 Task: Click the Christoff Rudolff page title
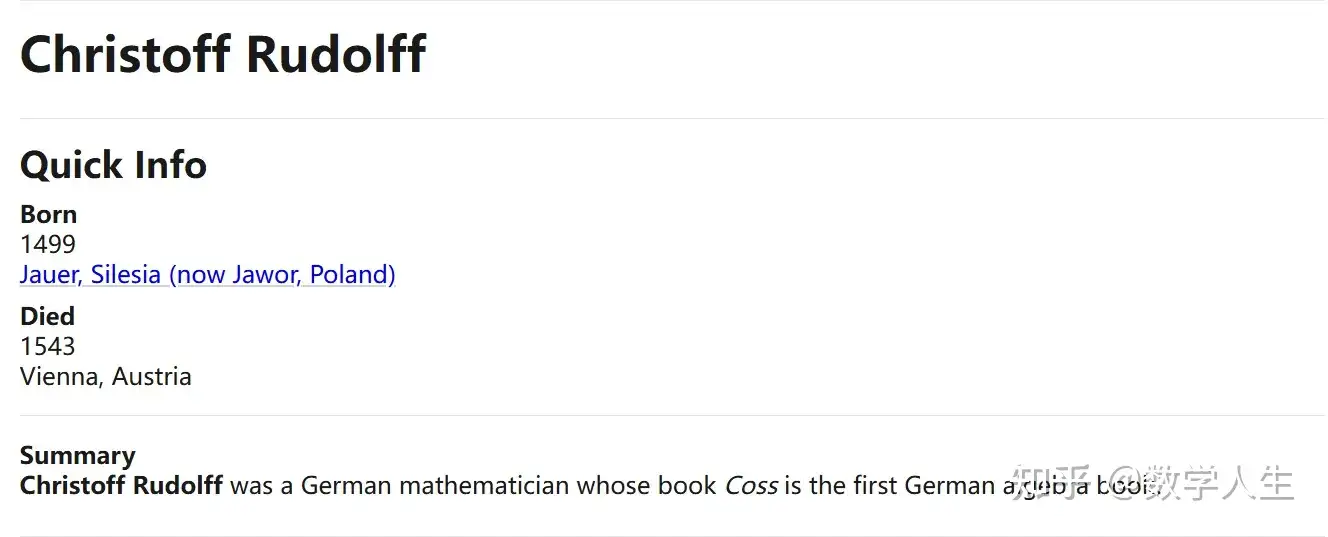tap(223, 54)
